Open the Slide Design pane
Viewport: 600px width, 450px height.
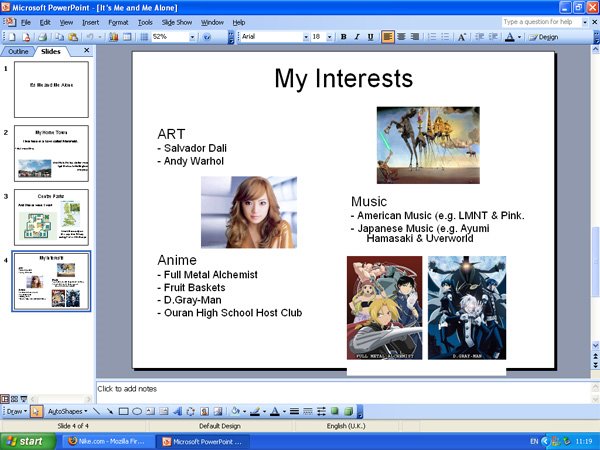click(543, 37)
